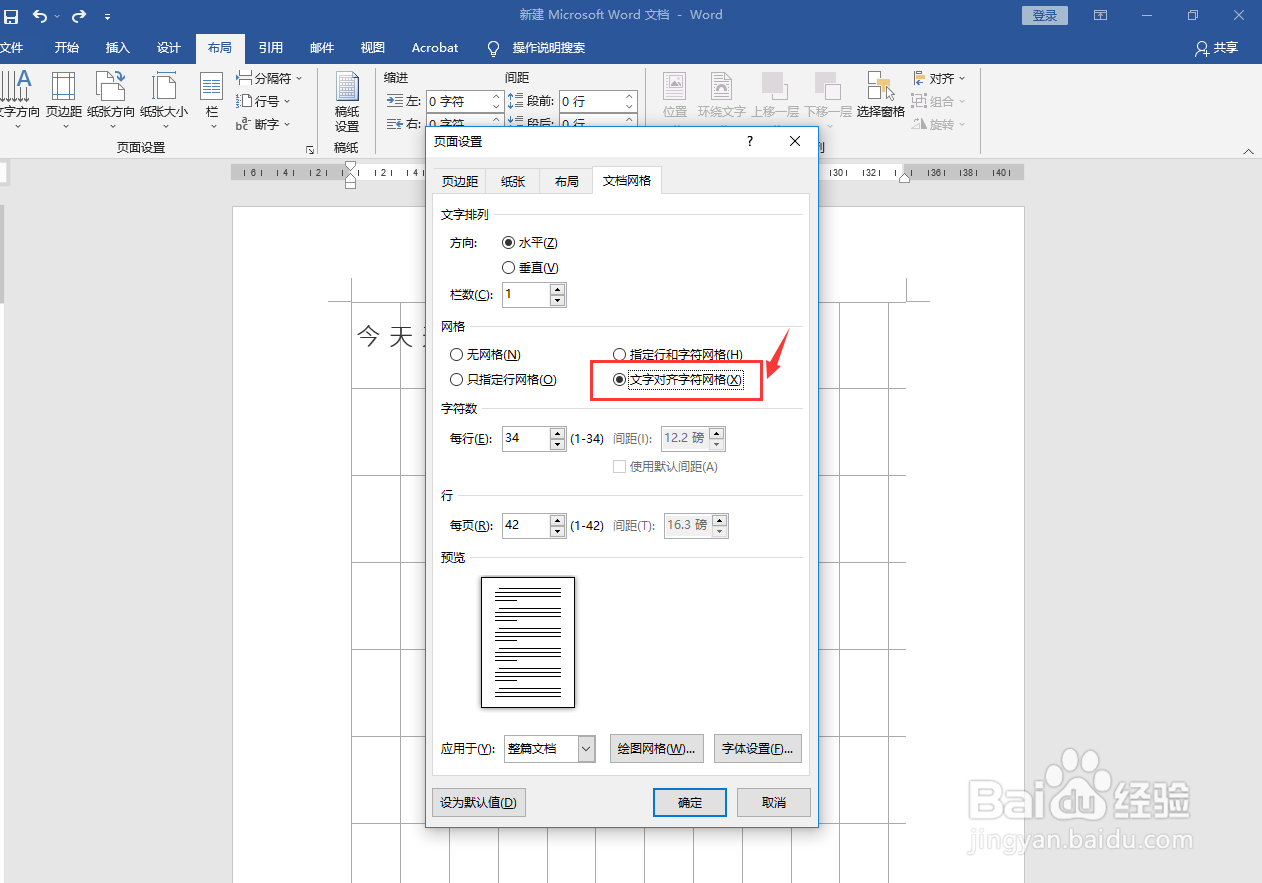Click the Redo arrow icon
1262x883 pixels.
pos(78,16)
